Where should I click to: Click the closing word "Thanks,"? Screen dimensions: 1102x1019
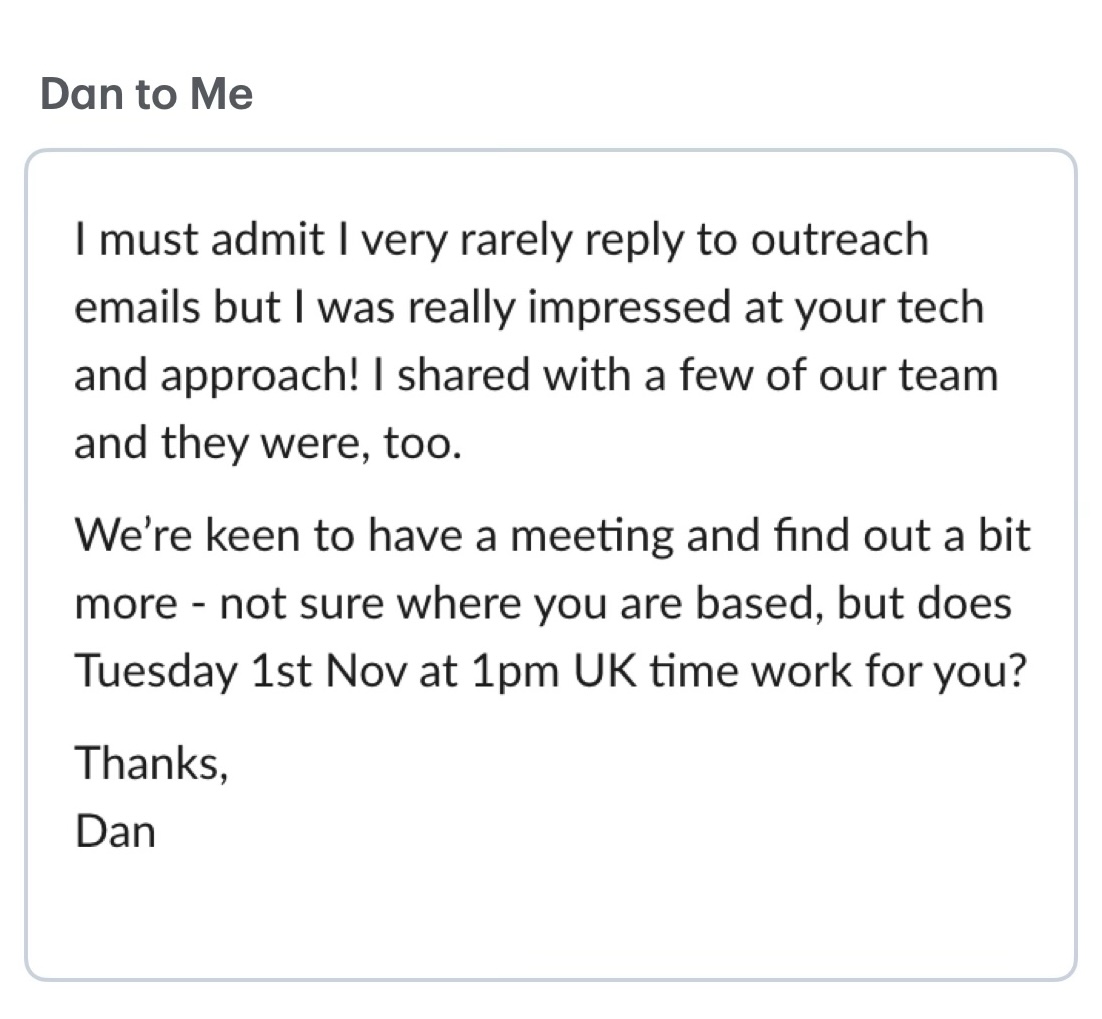point(151,764)
